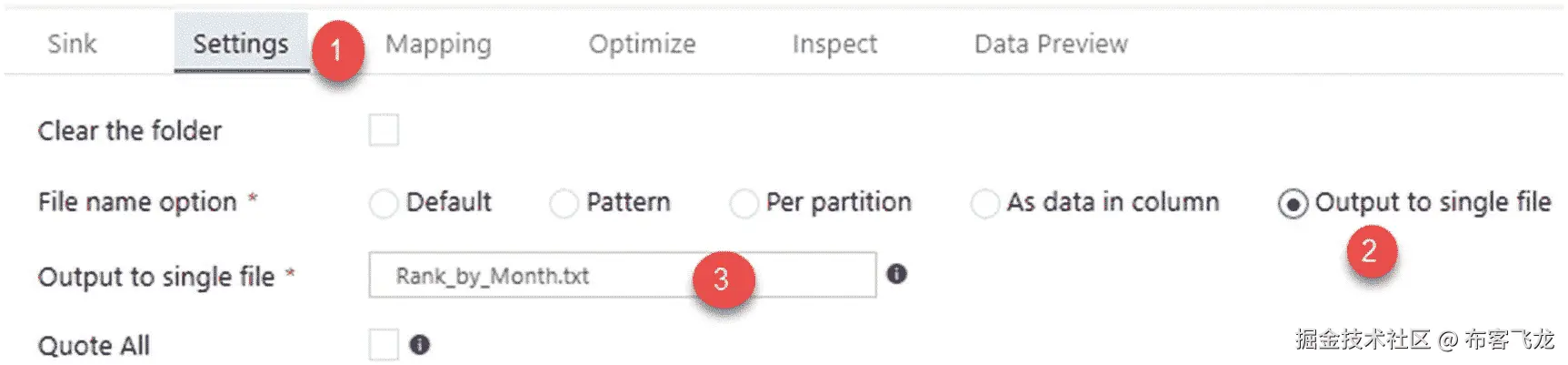1568x365 pixels.
Task: Toggle the Quote All checkbox
Action: click(384, 345)
